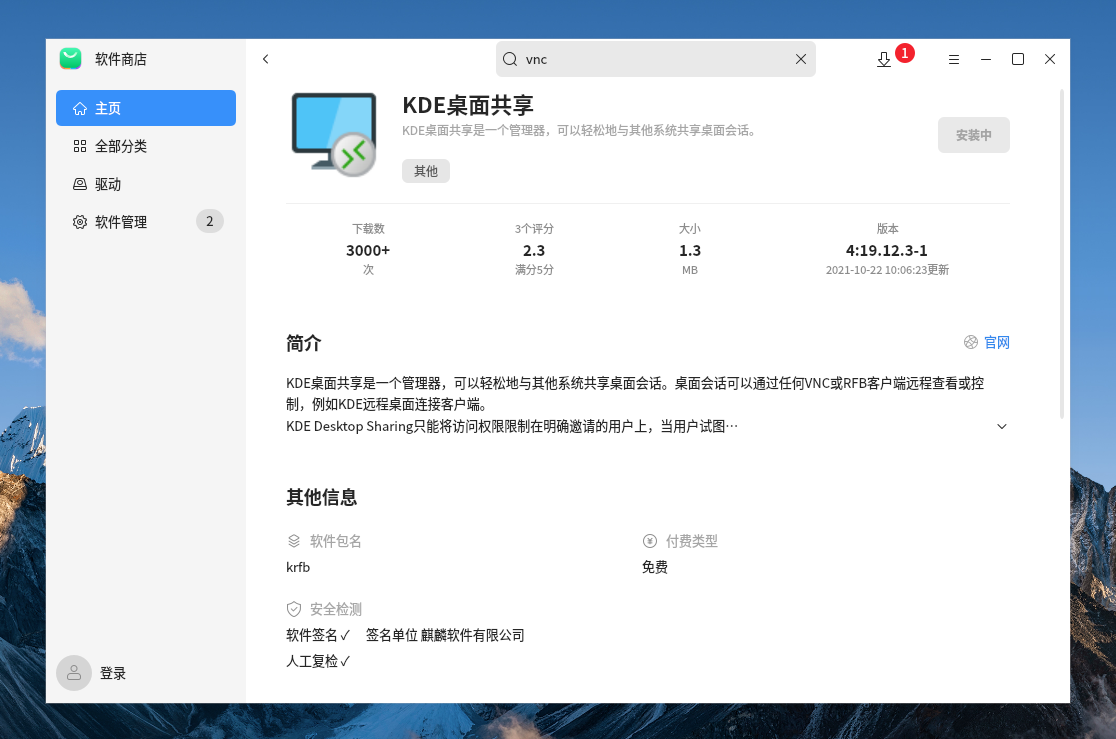The image size is (1116, 739).
Task: Click the 安装中 installing button
Action: pyautogui.click(x=973, y=135)
